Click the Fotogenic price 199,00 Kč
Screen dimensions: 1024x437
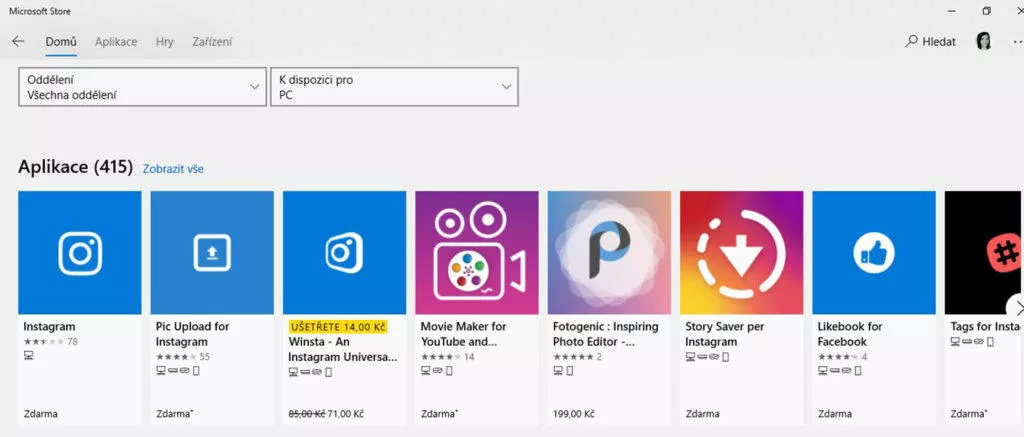click(x=573, y=414)
